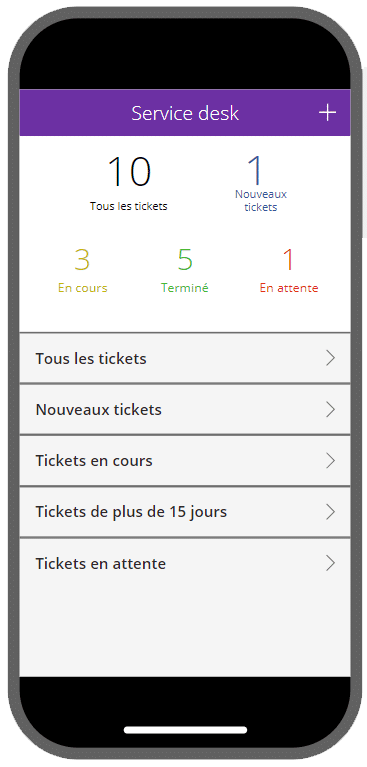Click the red number 1 En attente
367x767 pixels.
coord(289,259)
